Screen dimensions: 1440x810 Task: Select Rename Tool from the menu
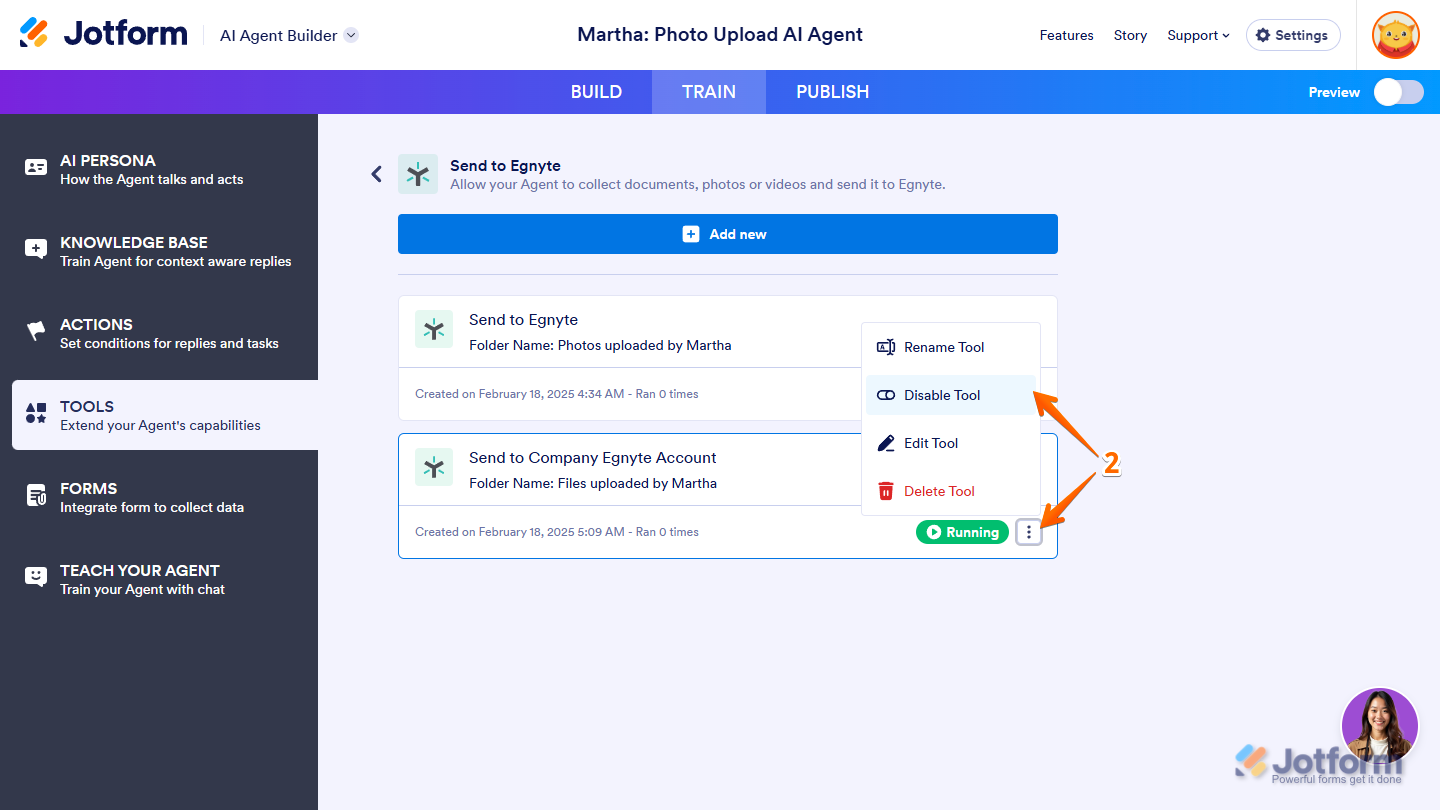click(x=943, y=347)
